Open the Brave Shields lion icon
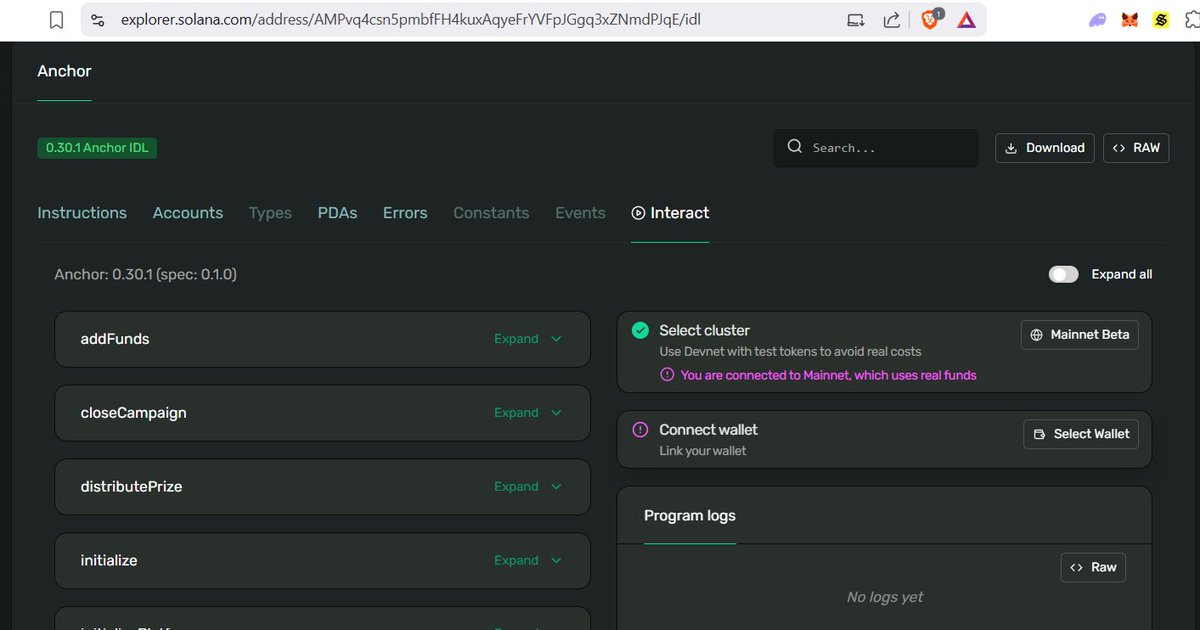The width and height of the screenshot is (1200, 630). [x=931, y=19]
